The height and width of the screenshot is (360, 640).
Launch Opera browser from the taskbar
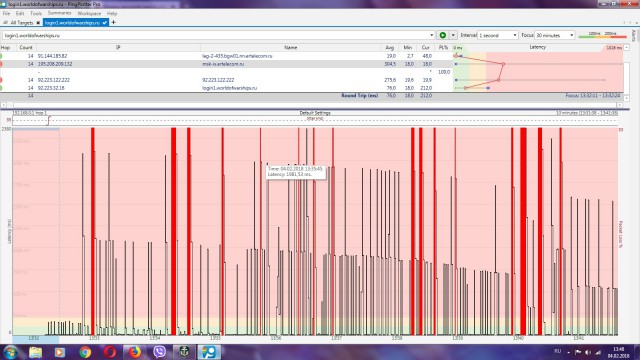110,352
